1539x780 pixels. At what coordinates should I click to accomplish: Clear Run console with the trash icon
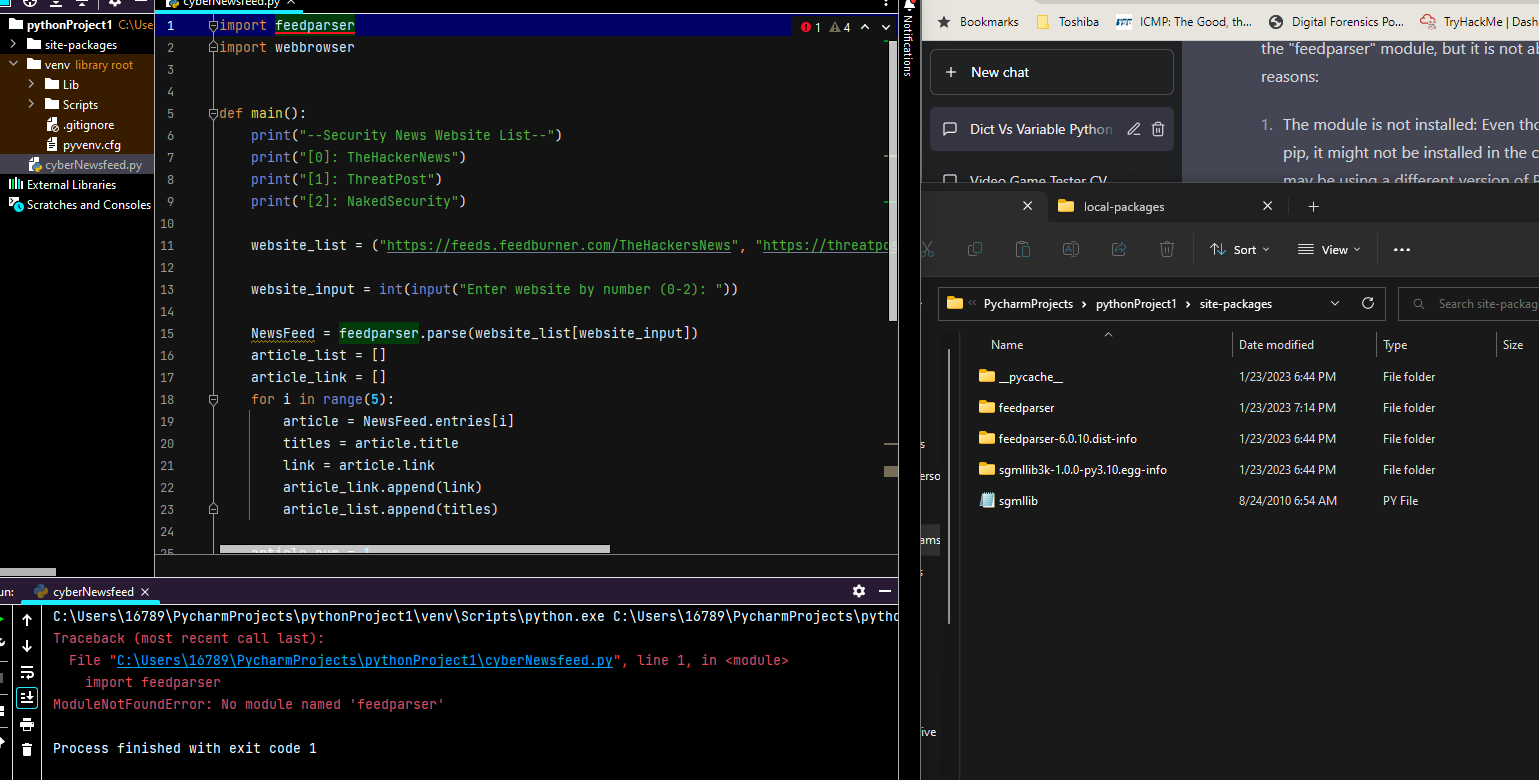click(27, 749)
